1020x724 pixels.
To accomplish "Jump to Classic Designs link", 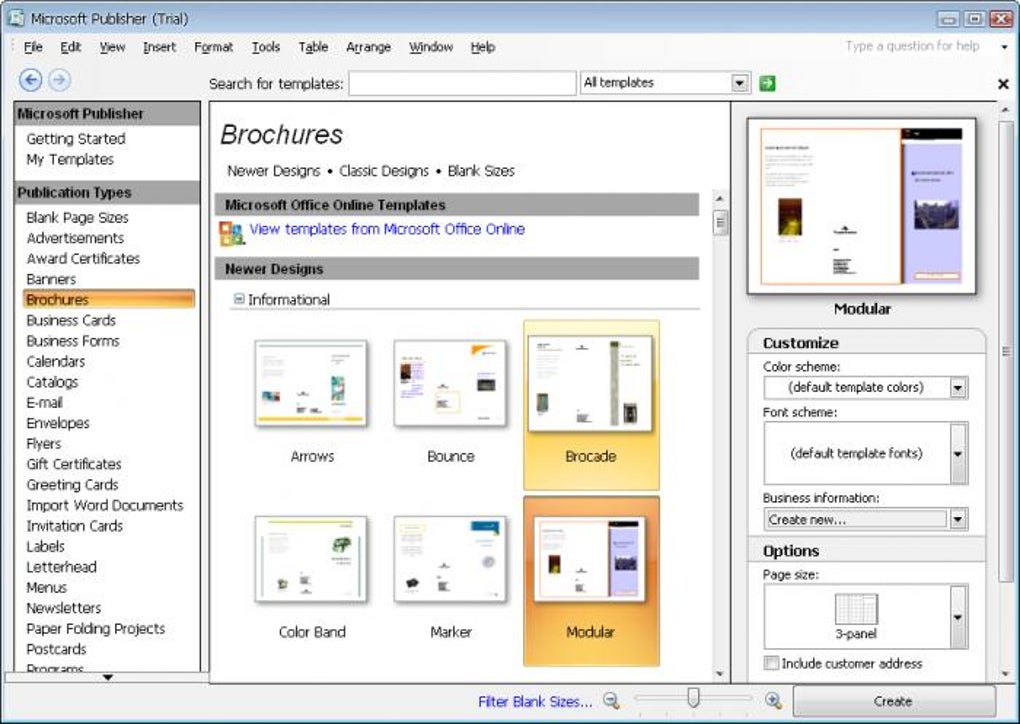I will pyautogui.click(x=384, y=171).
